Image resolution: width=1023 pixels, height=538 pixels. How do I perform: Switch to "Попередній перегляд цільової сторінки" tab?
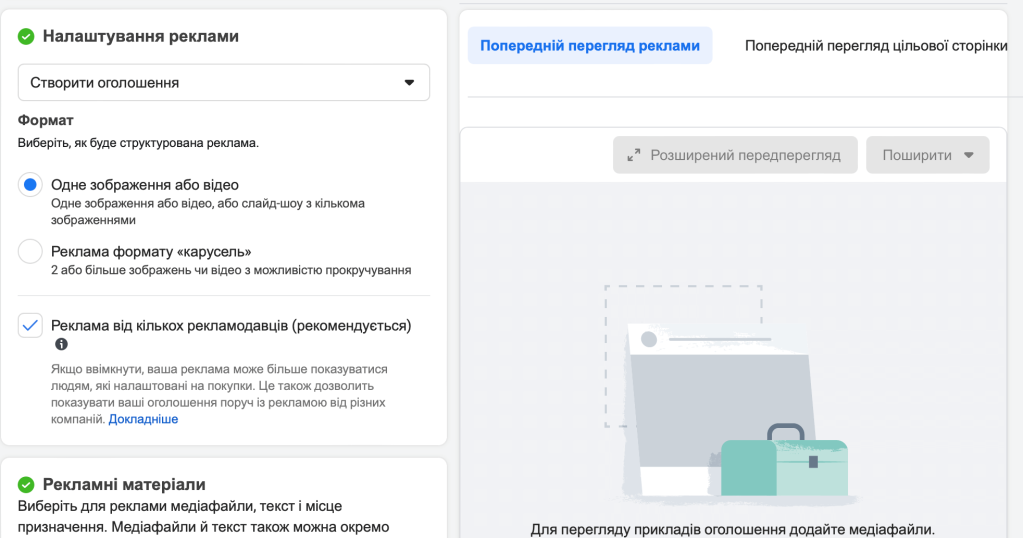click(876, 46)
